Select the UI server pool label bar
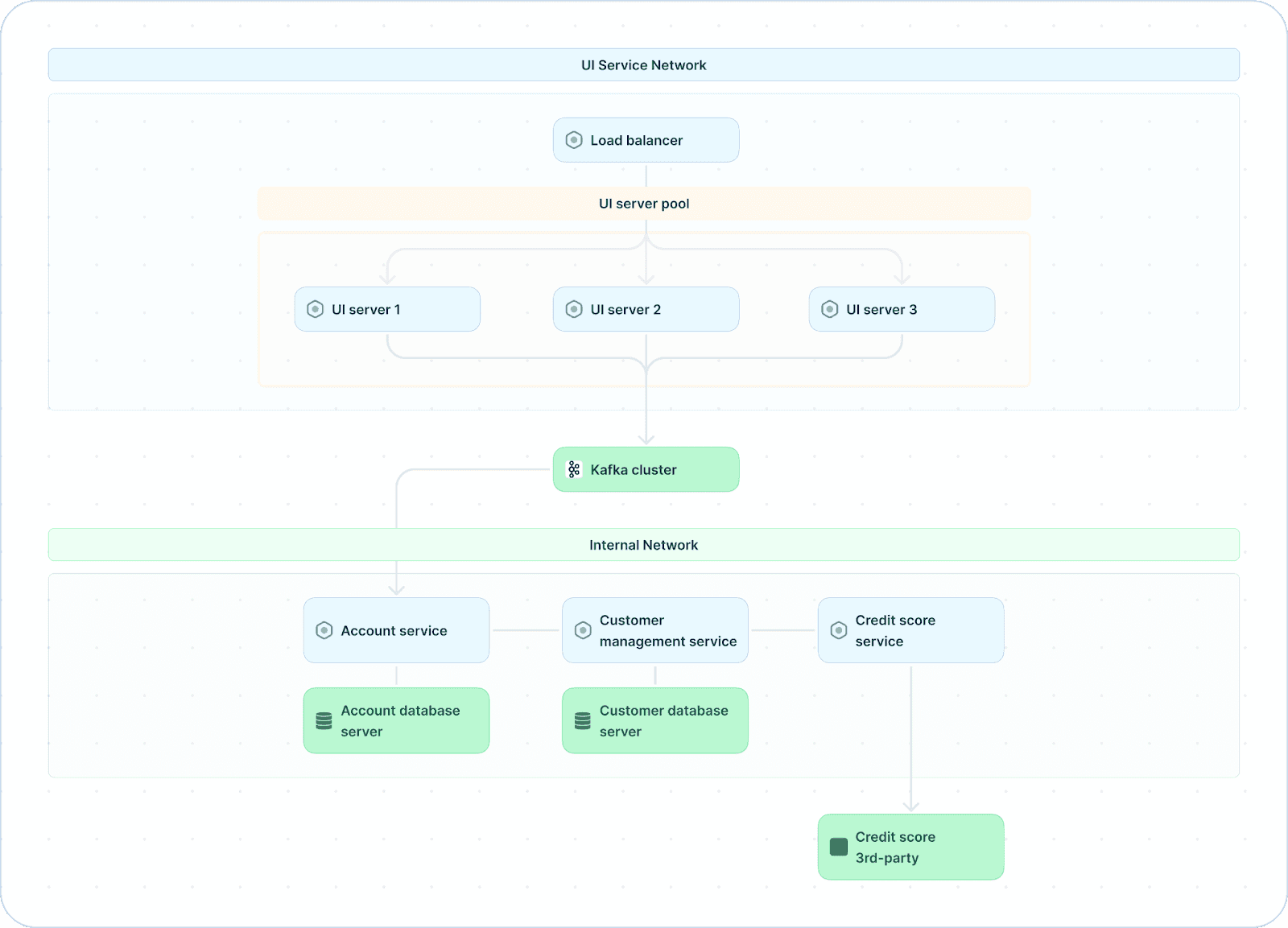Image resolution: width=1288 pixels, height=928 pixels. (x=643, y=204)
